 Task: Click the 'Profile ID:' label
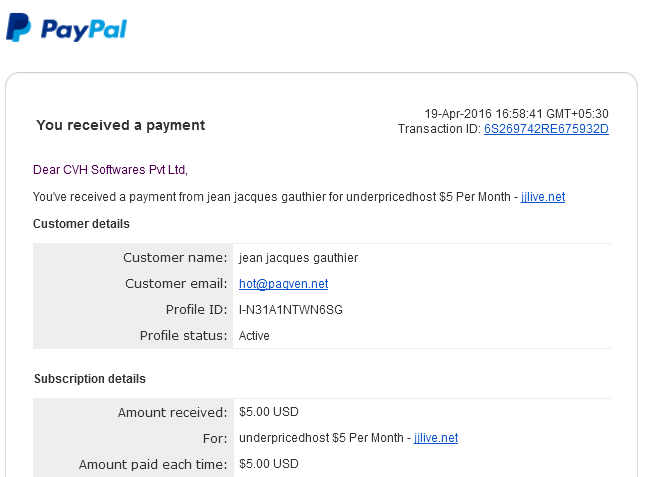coord(196,310)
